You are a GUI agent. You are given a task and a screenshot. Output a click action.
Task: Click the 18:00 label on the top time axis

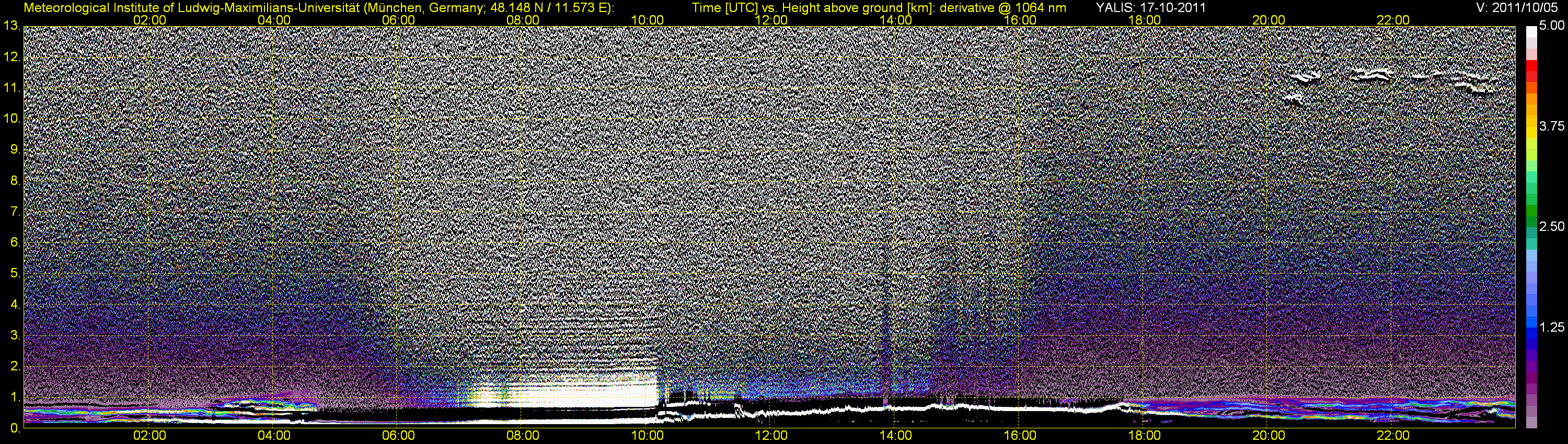click(x=1144, y=20)
